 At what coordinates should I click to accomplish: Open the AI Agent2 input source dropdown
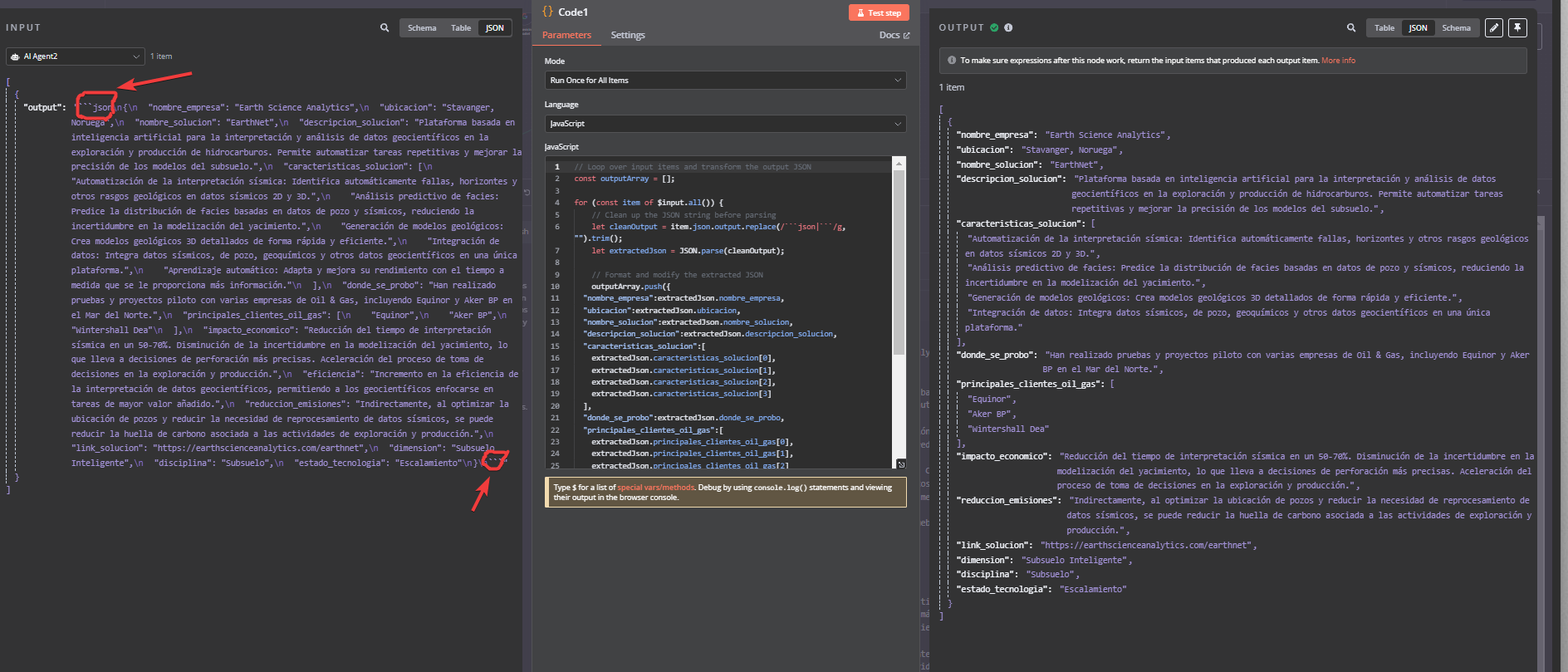click(x=76, y=56)
